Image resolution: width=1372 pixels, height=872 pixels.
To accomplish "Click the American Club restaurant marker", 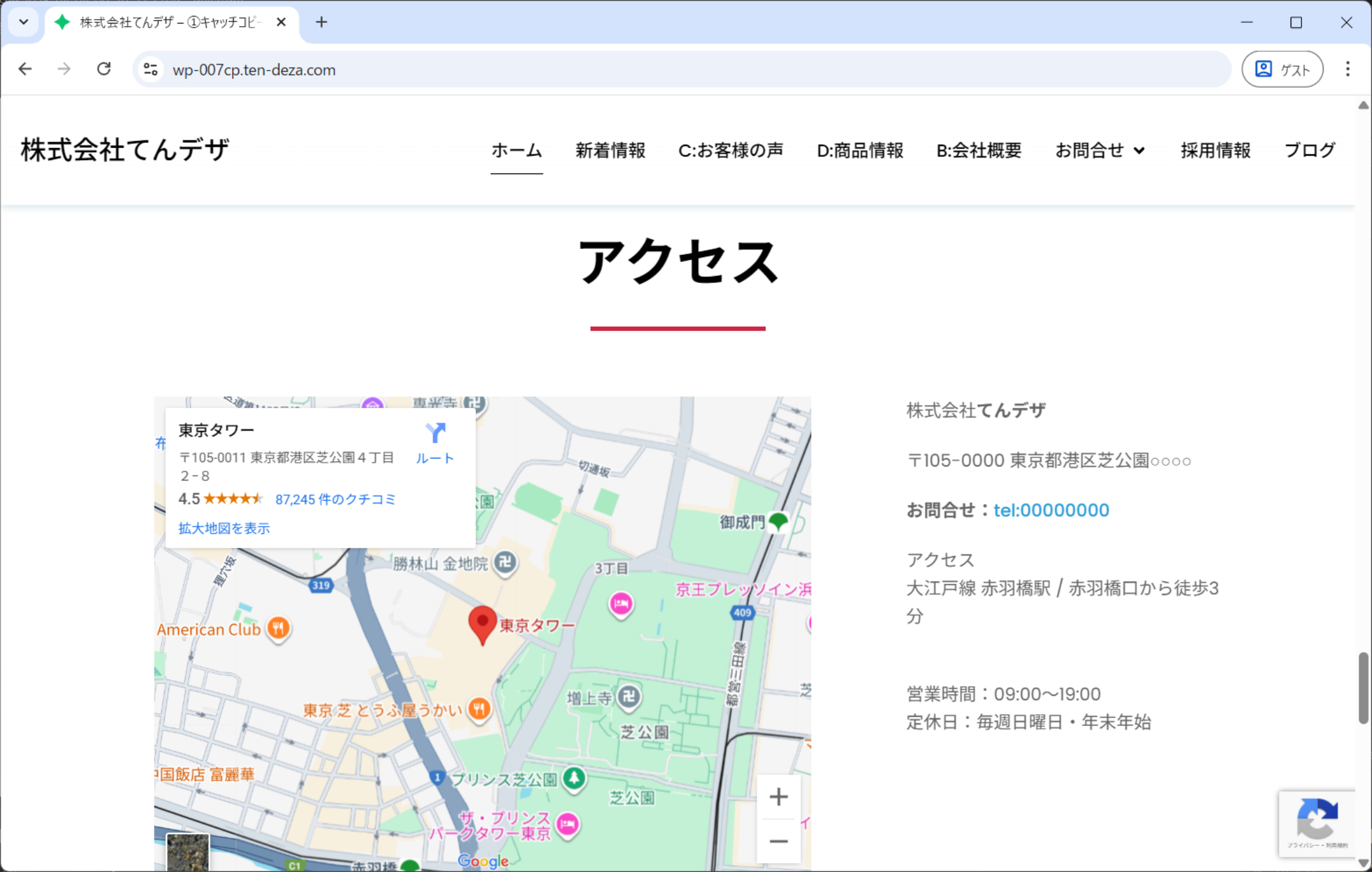I will [278, 629].
